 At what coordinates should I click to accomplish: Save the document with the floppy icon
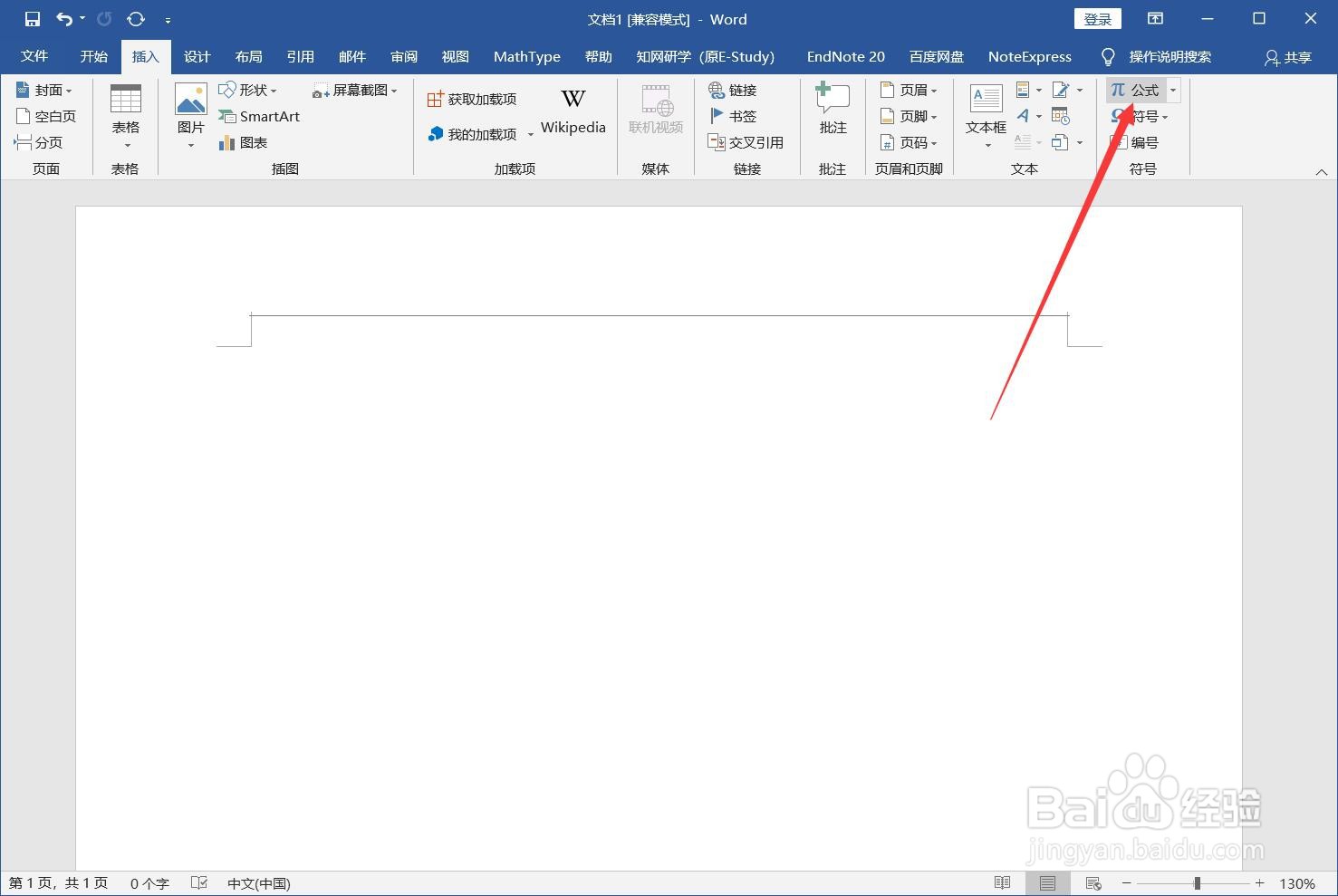click(x=32, y=19)
